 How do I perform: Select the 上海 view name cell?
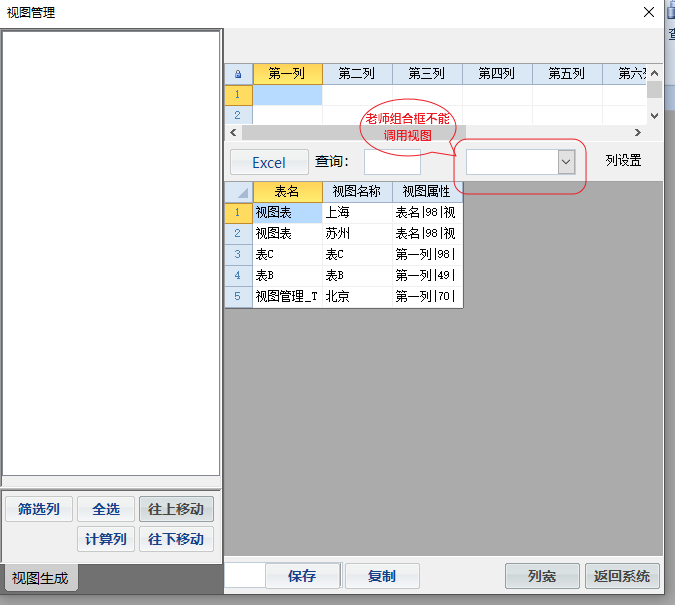(x=357, y=212)
